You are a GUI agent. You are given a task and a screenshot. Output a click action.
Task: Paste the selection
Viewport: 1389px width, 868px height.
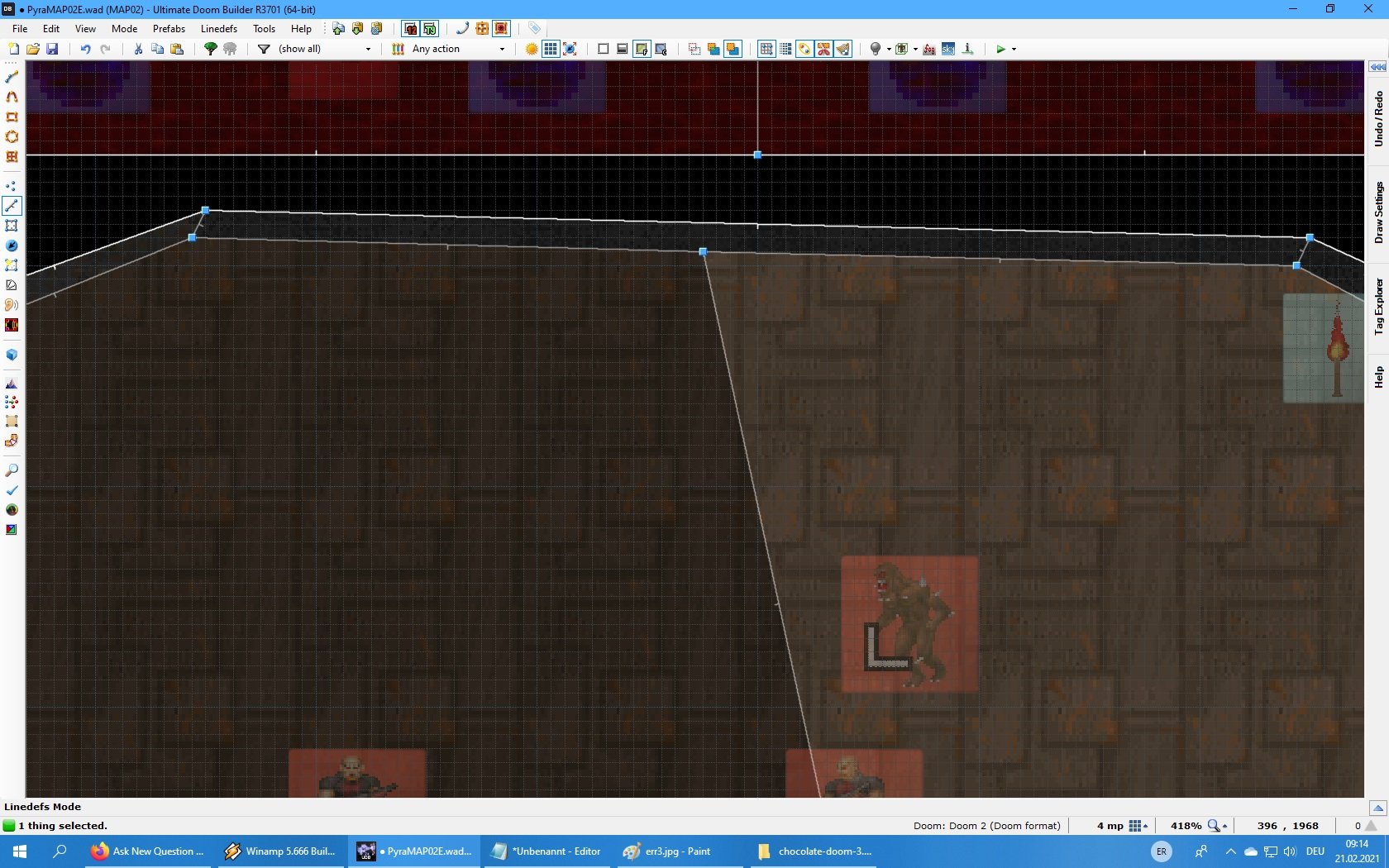(x=177, y=49)
